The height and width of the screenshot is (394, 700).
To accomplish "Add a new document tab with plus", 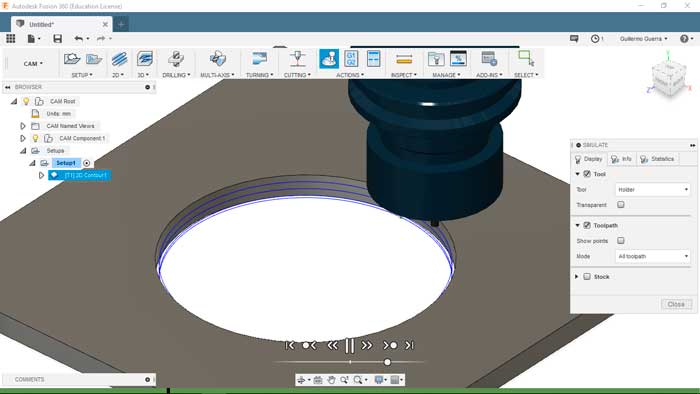I will click(x=121, y=24).
